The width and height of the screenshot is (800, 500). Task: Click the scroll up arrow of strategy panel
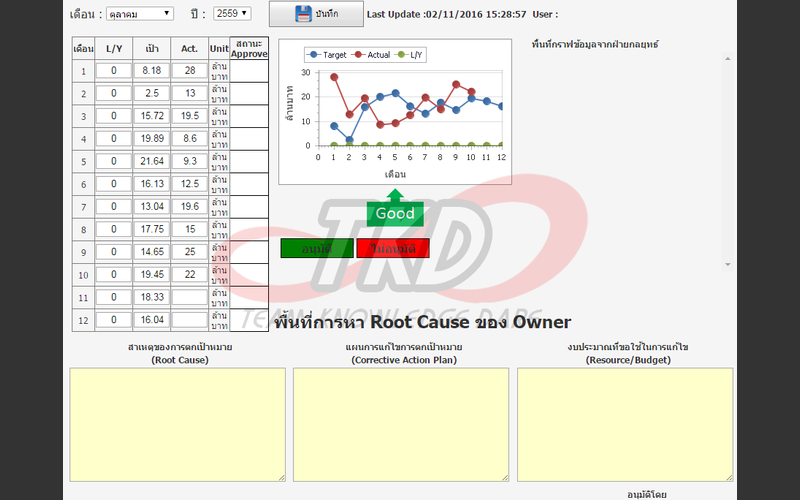pyautogui.click(x=728, y=59)
